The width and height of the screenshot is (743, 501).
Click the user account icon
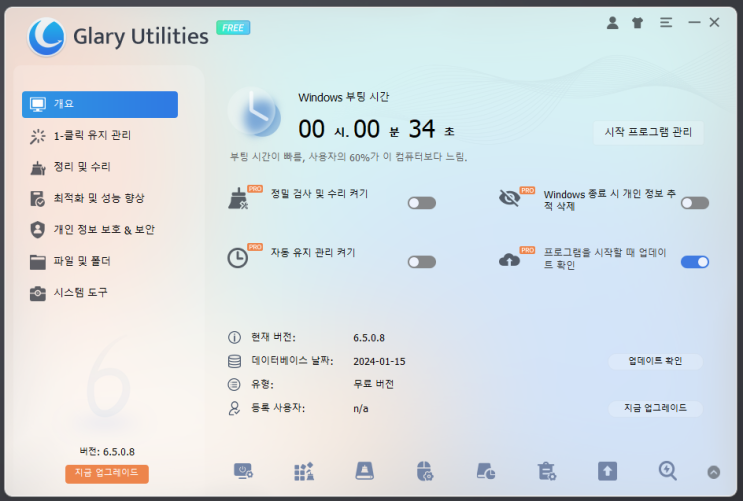(612, 22)
